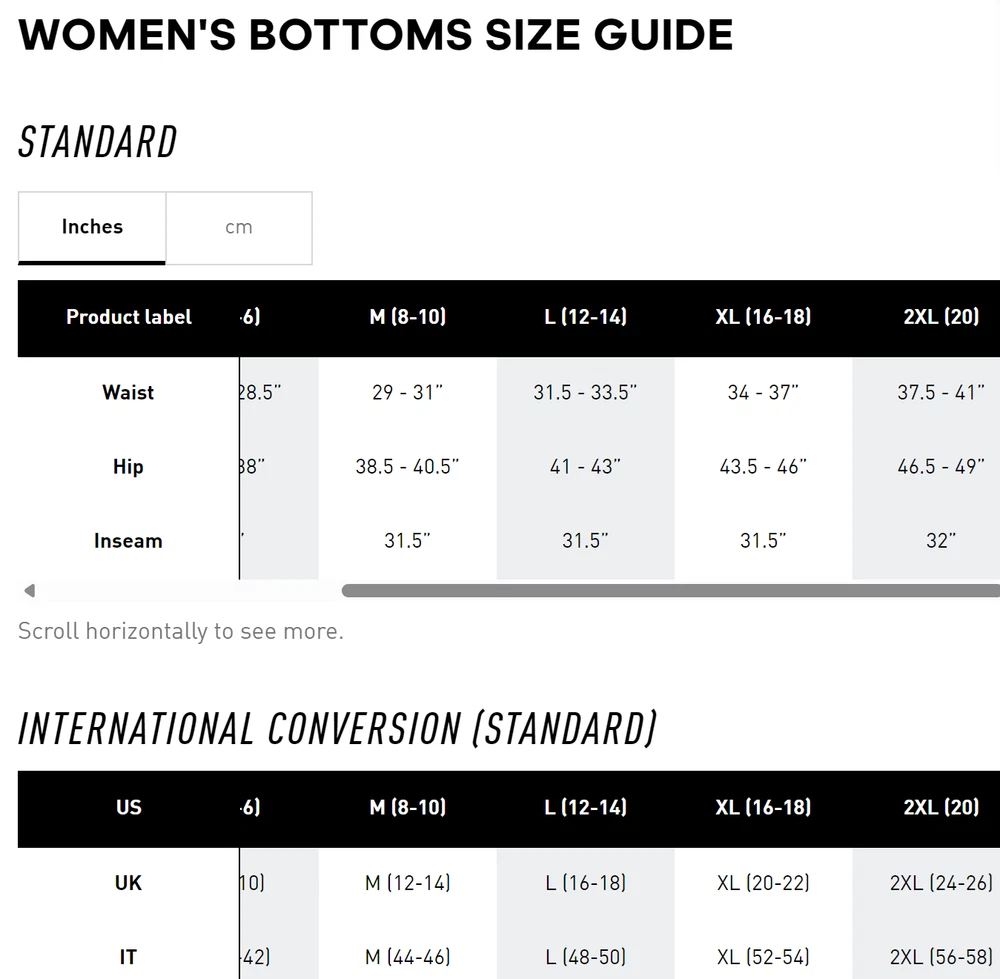Select the Hip row label
This screenshot has width=1000, height=979.
tap(128, 466)
